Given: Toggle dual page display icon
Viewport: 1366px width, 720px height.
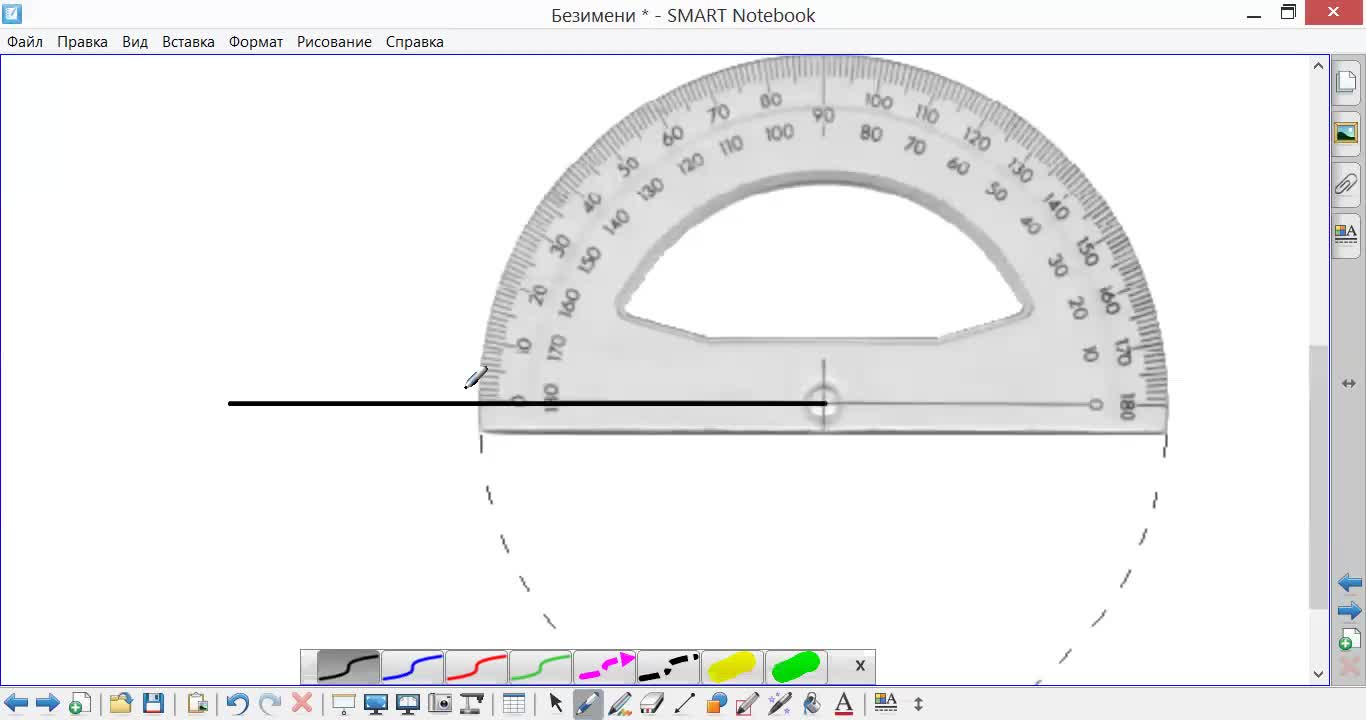Looking at the screenshot, I should tap(408, 703).
